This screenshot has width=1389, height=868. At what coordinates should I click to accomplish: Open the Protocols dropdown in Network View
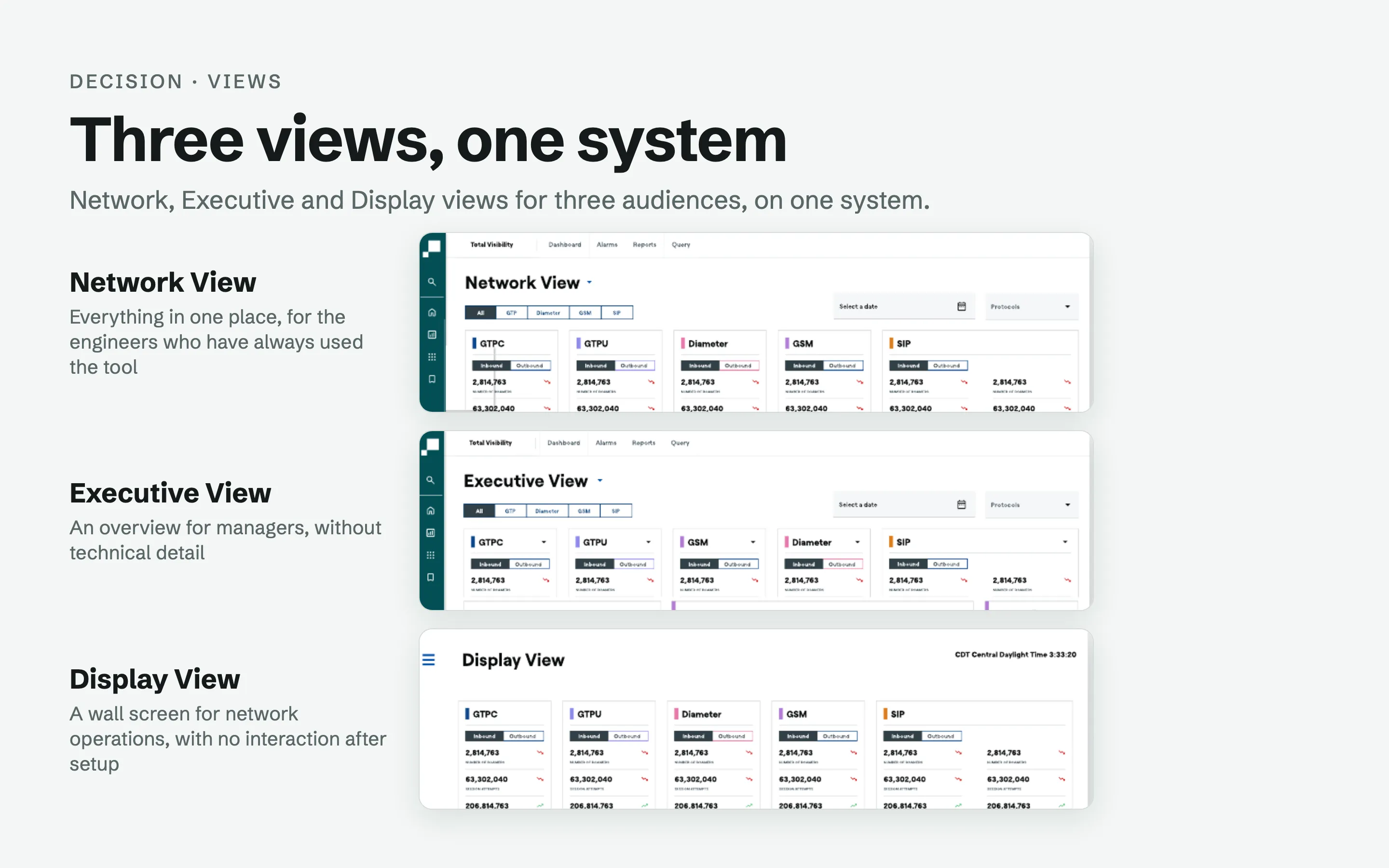[x=1032, y=307]
